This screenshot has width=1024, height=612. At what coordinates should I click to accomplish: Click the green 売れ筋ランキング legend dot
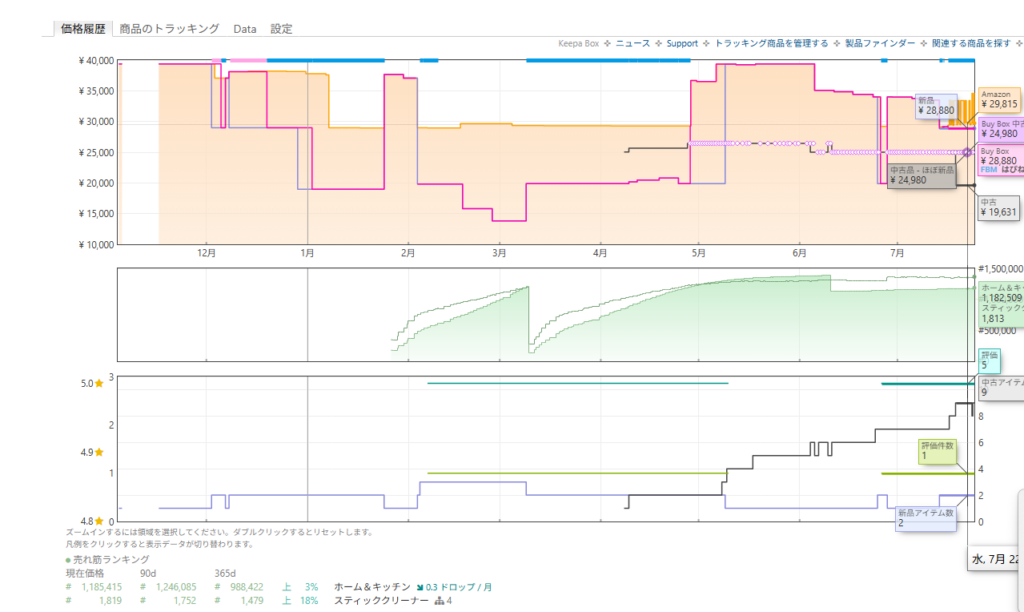(68, 560)
